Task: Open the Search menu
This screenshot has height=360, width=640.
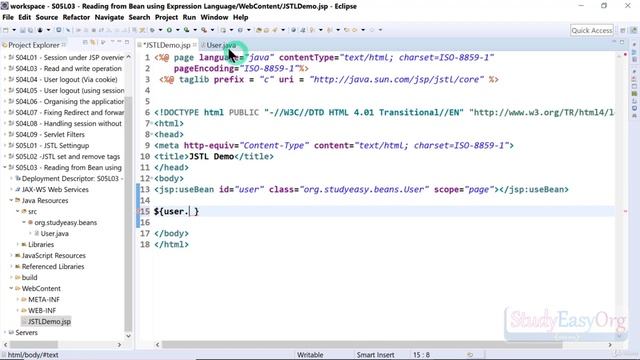Action: (x=139, y=17)
